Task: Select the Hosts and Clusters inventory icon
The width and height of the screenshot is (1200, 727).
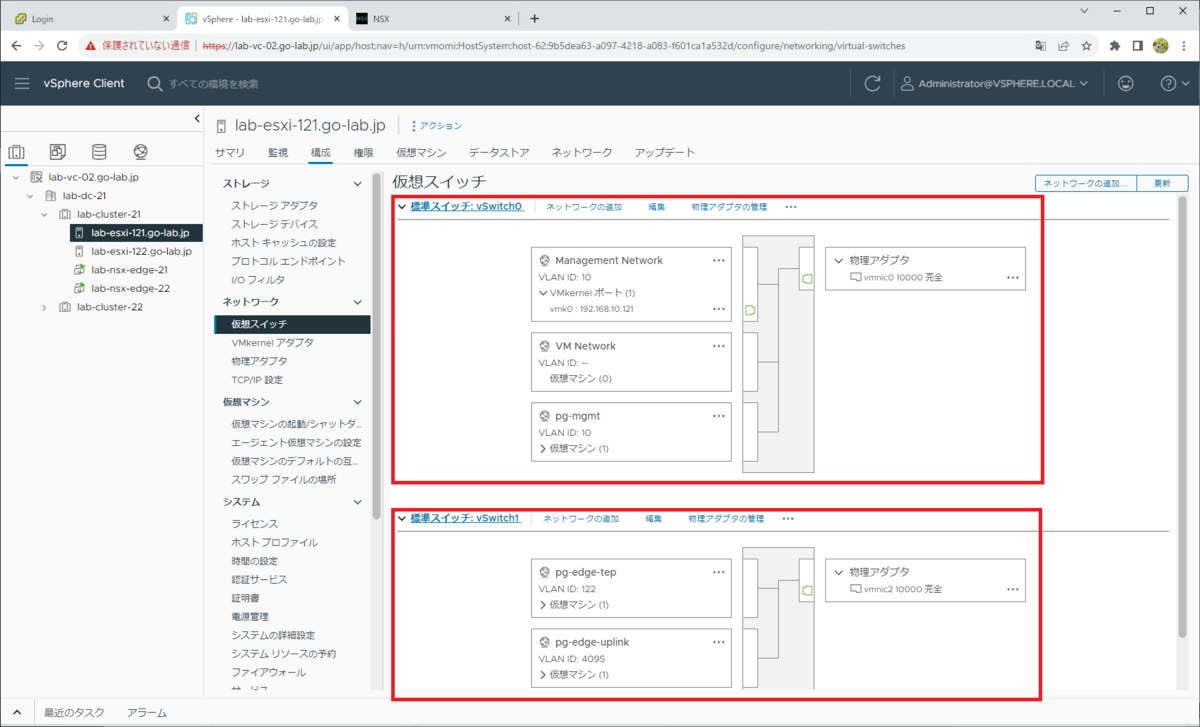Action: coord(16,152)
